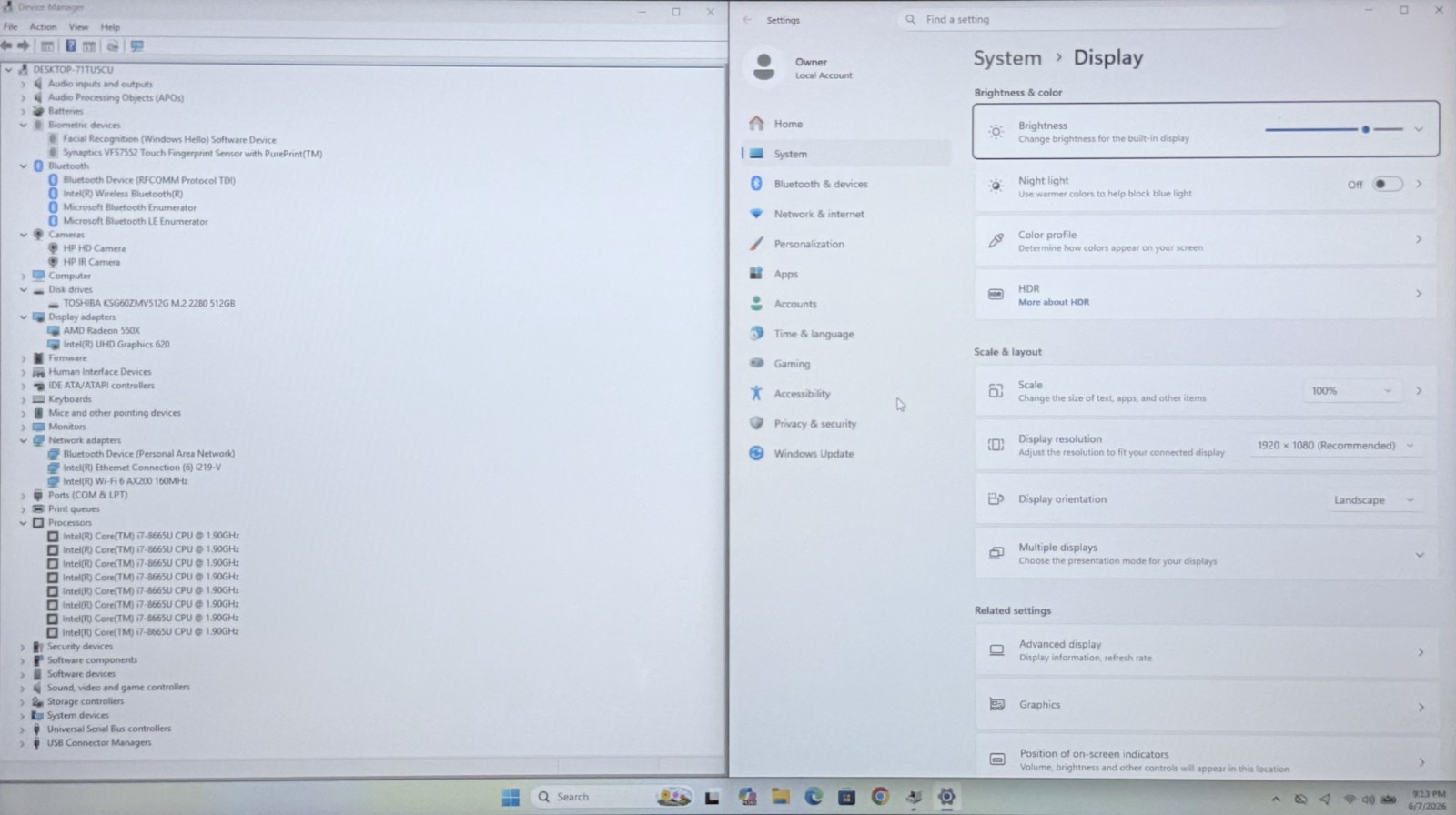
Task: Open Display resolution dropdown
Action: pyautogui.click(x=1335, y=446)
